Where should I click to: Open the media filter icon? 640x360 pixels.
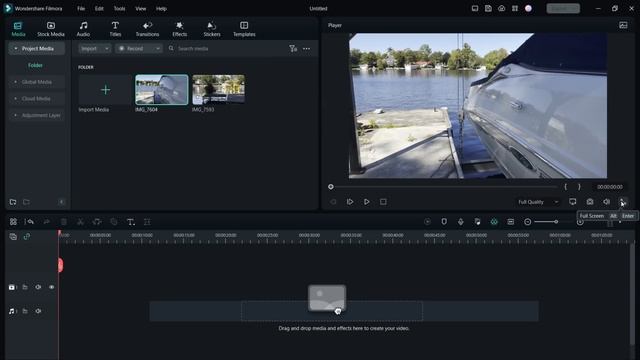293,49
